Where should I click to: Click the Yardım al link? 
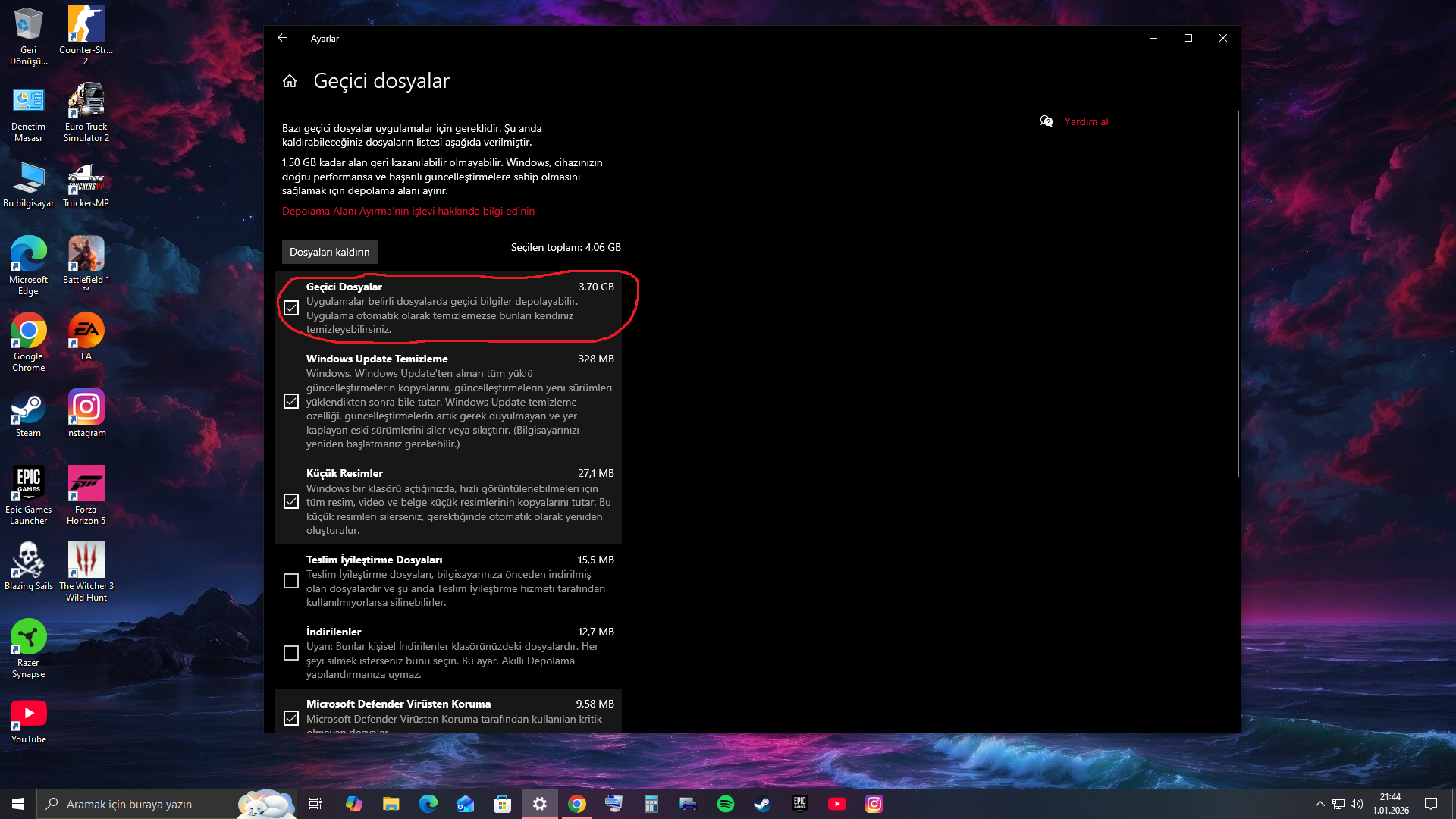[x=1086, y=121]
